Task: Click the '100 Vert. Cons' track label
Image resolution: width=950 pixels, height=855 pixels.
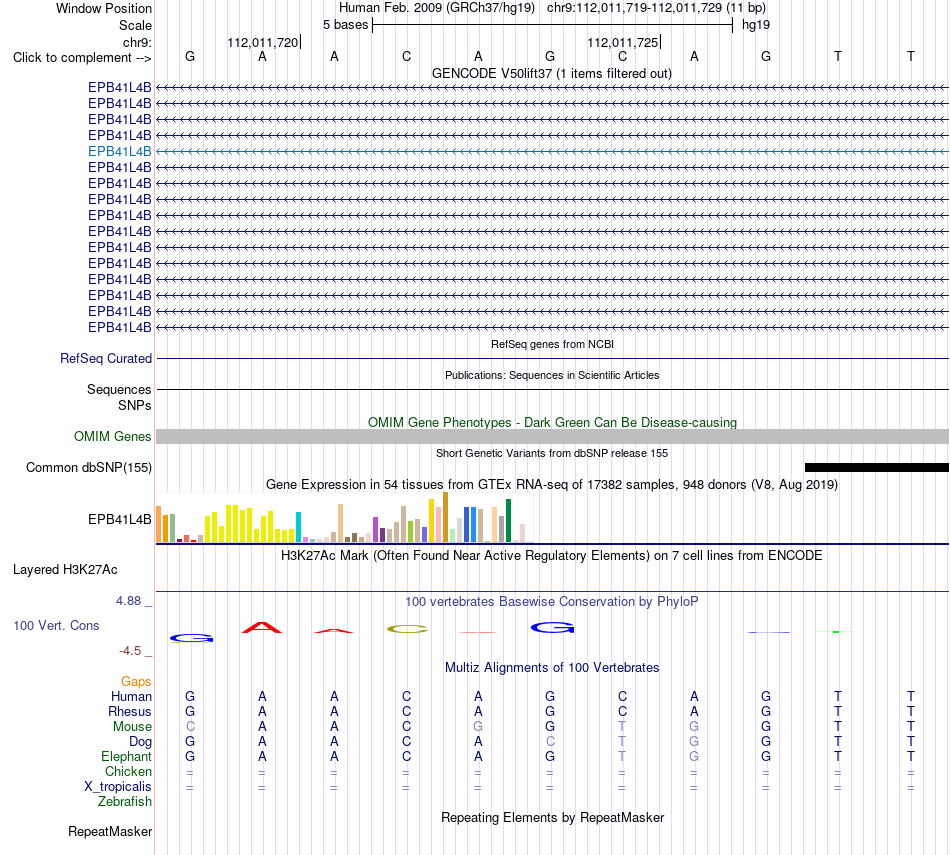Action: [x=56, y=625]
